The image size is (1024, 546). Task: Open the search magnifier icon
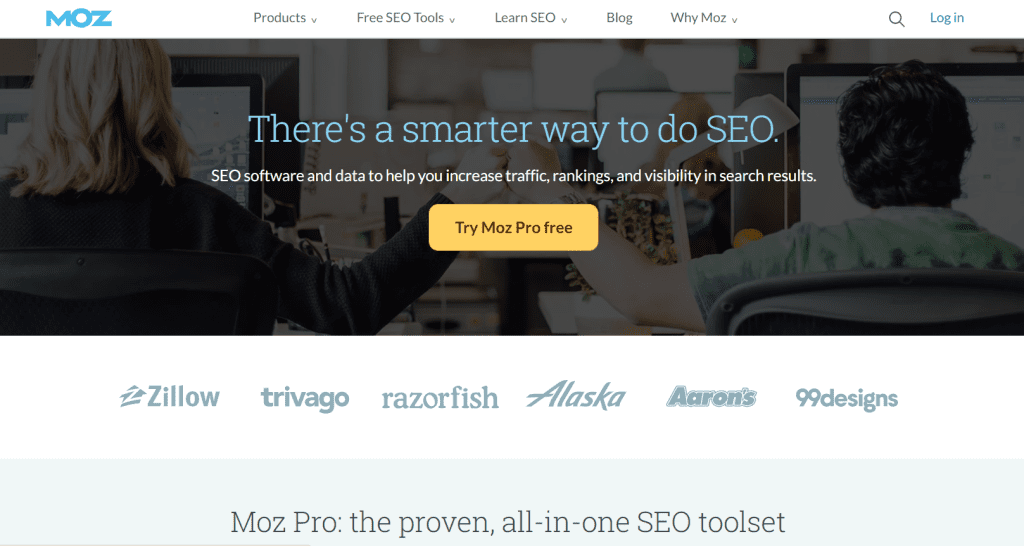click(897, 19)
